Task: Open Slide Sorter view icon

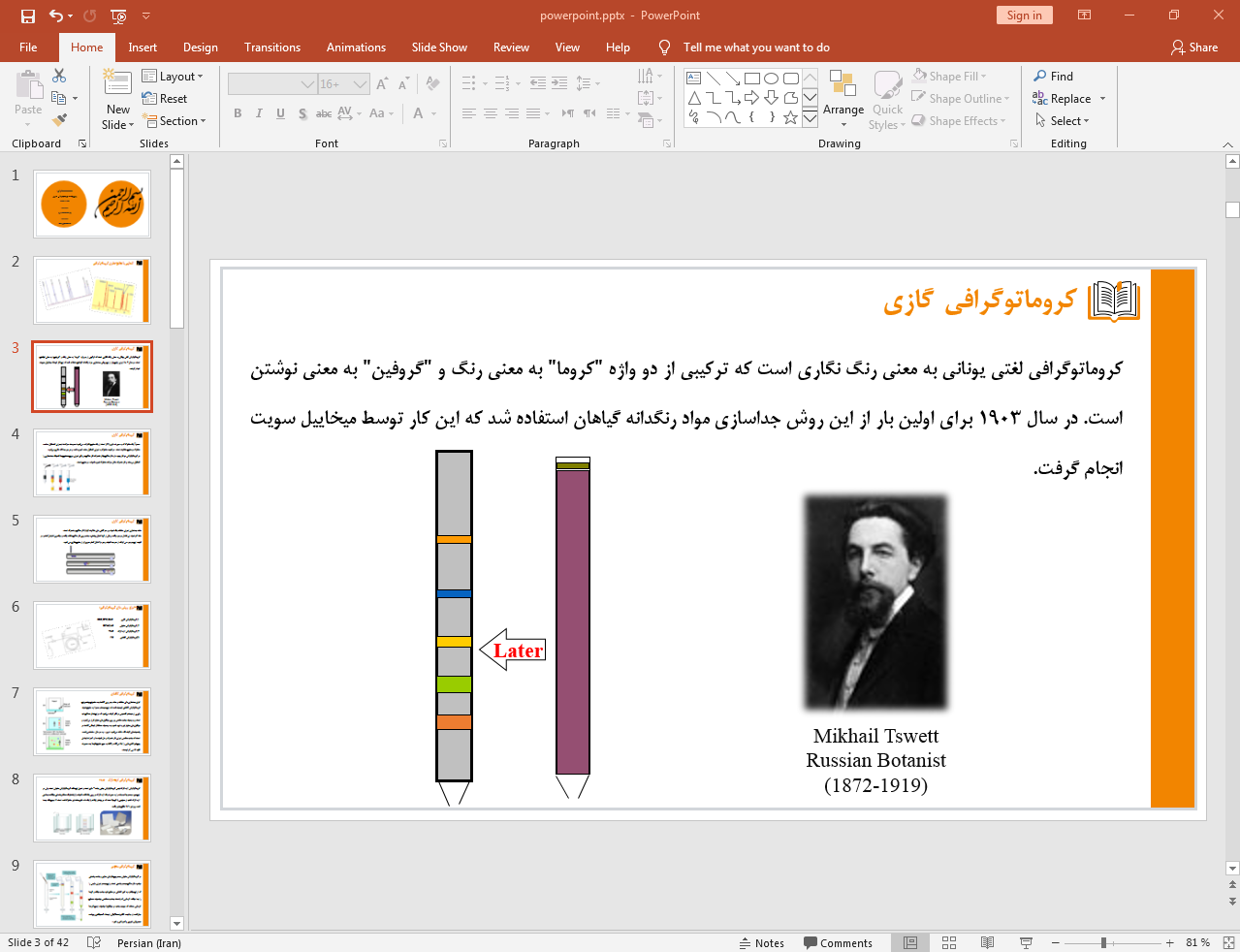Action: click(949, 942)
